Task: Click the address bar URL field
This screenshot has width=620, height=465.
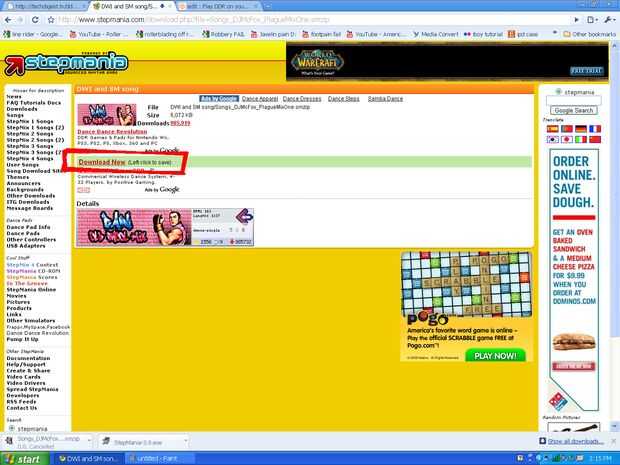Action: point(312,20)
